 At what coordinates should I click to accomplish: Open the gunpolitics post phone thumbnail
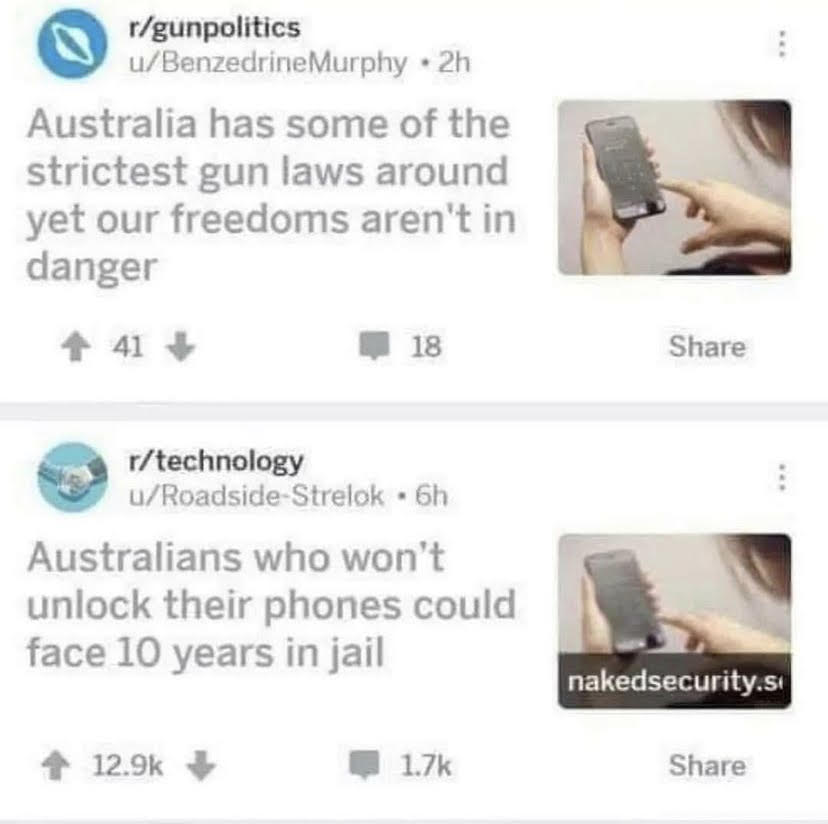coord(674,187)
